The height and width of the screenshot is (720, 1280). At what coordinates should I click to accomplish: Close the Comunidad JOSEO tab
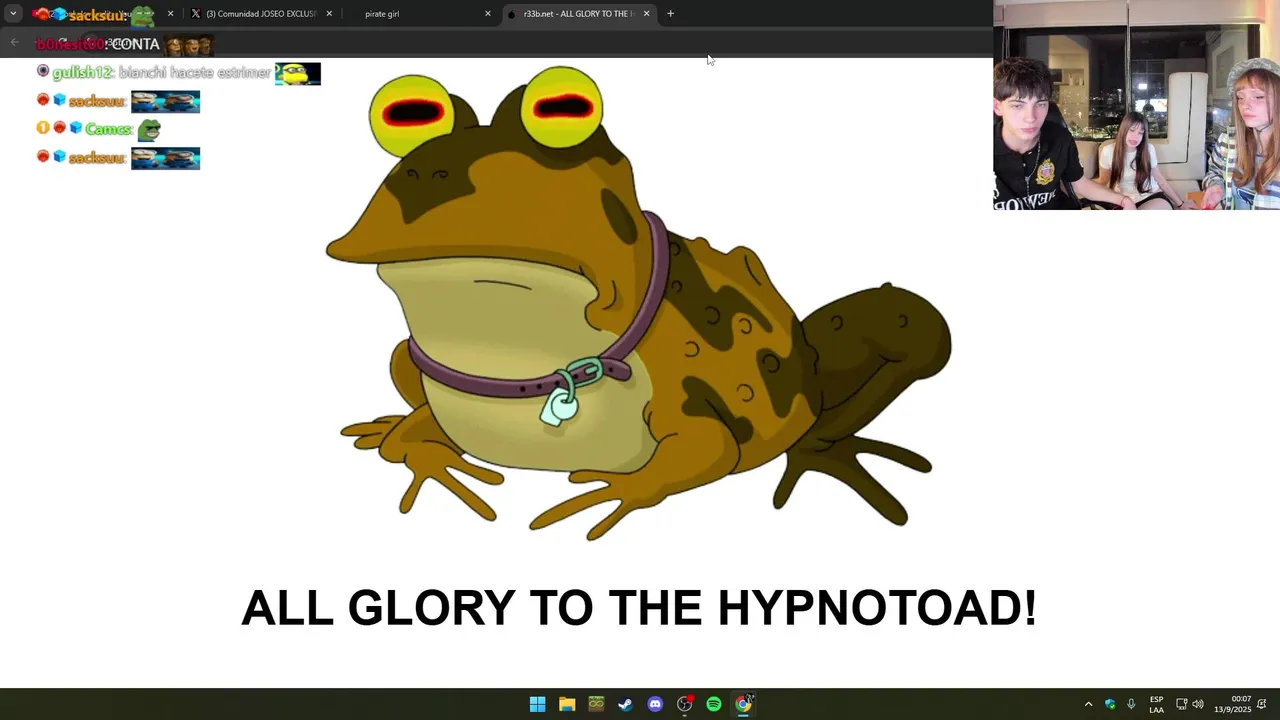pos(329,14)
